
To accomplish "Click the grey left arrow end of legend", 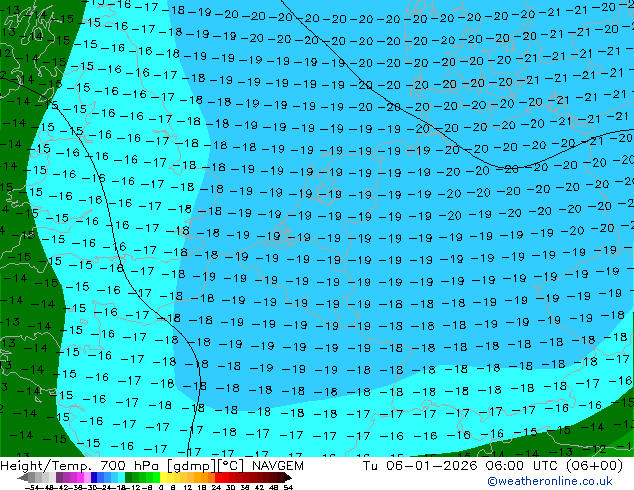I will [23, 477].
